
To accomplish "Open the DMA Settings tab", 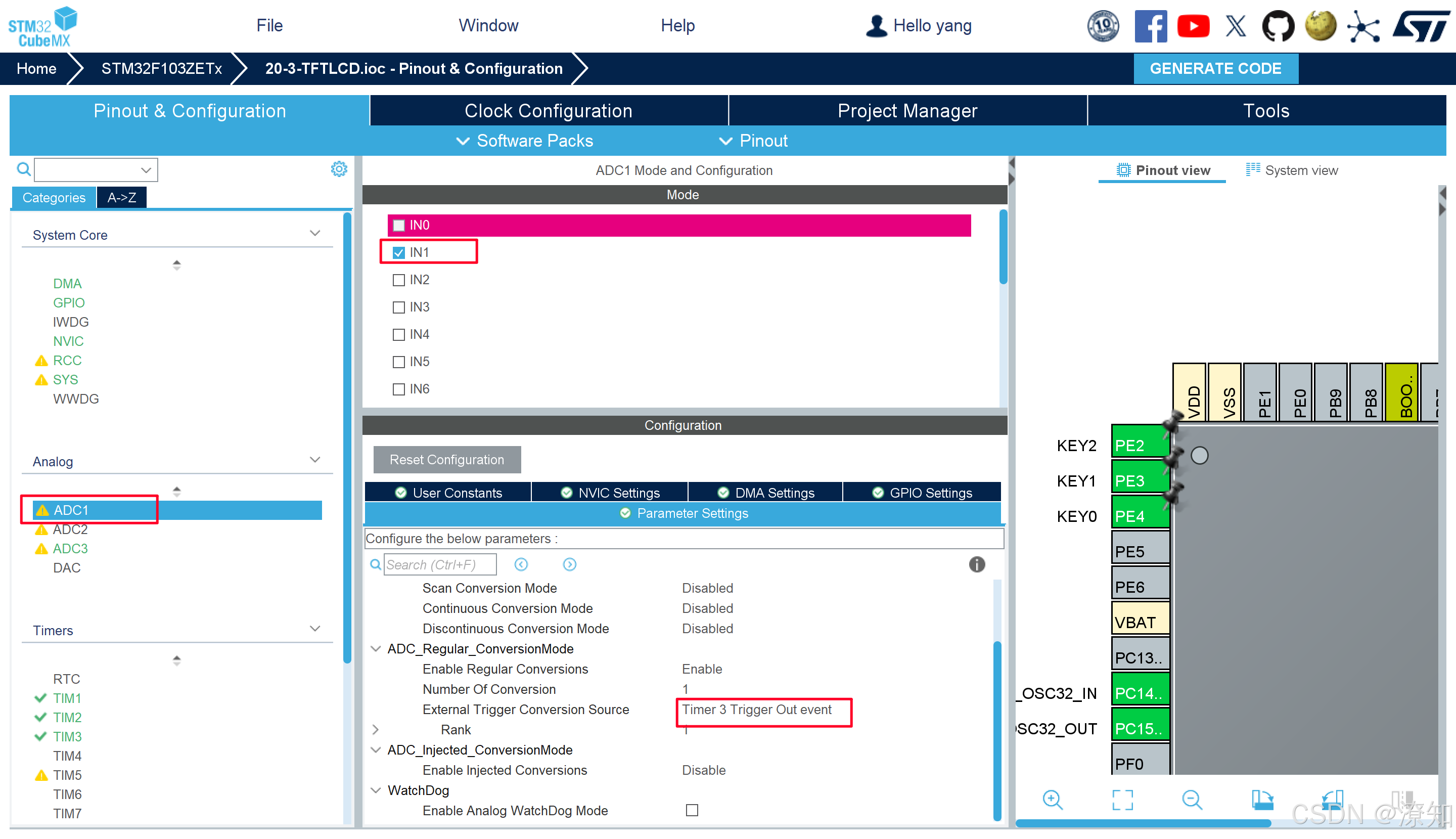I will tap(765, 493).
